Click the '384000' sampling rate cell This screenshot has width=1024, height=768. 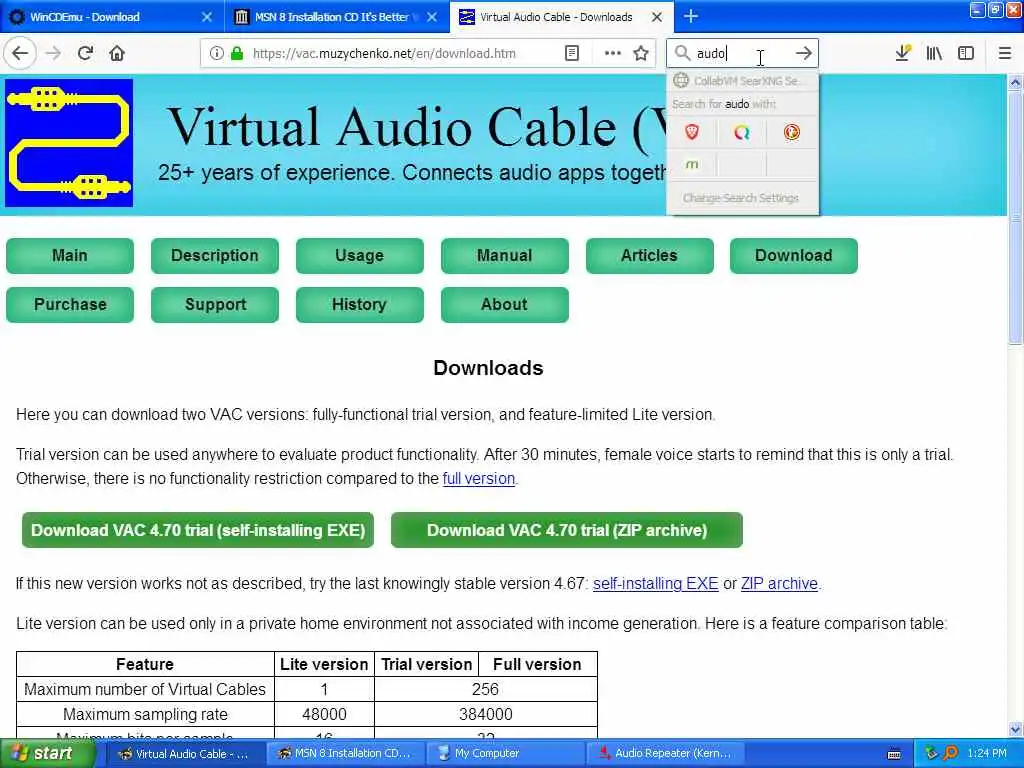(x=485, y=714)
